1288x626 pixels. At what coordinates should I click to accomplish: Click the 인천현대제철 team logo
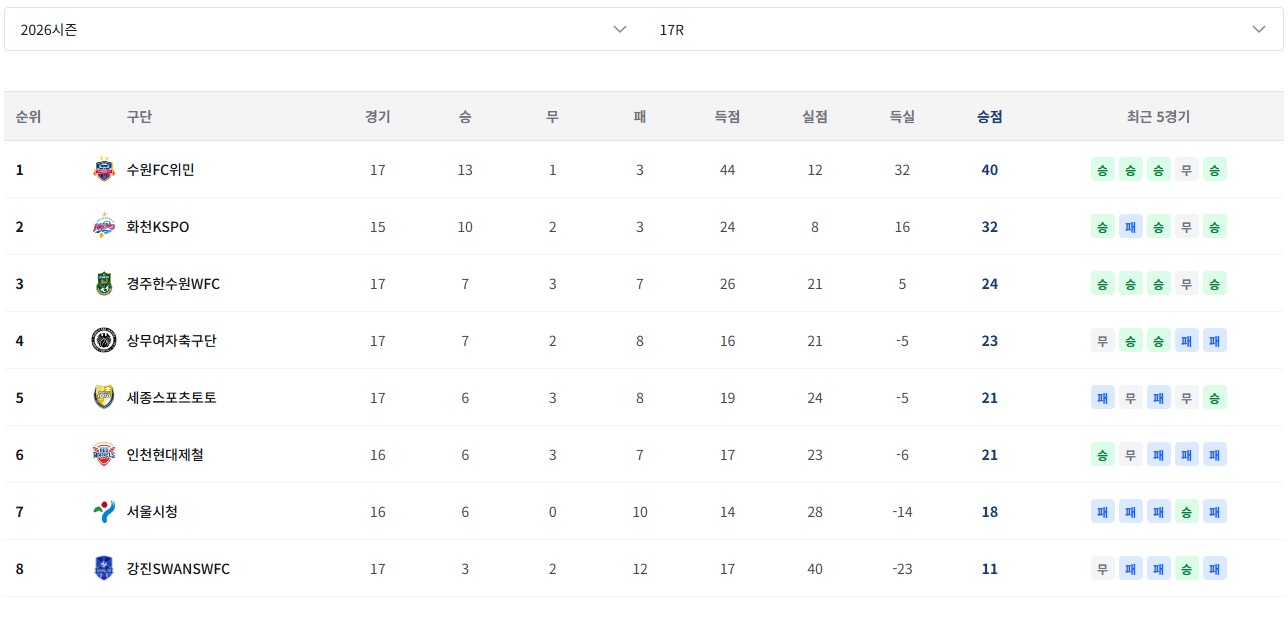(104, 455)
